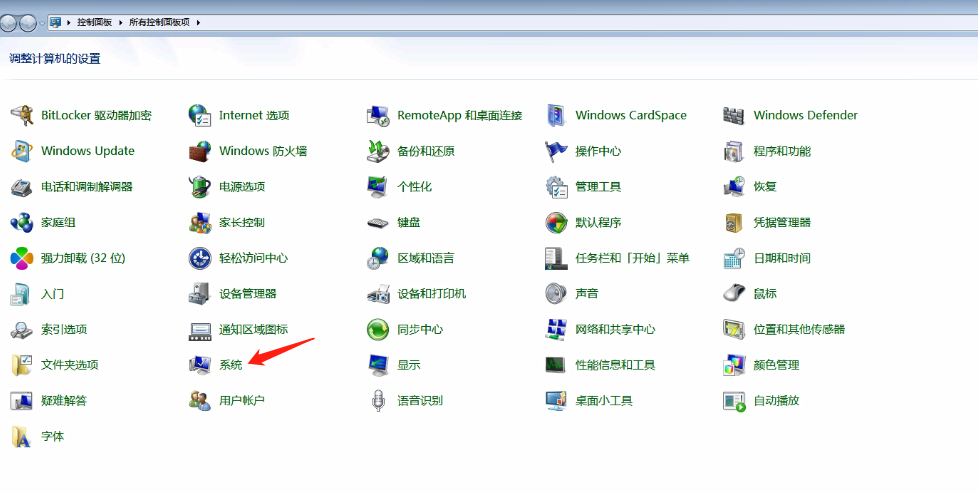Screen dimensions: 978x494
Task: Open the Windows CardSpace icon
Action: pyautogui.click(x=556, y=115)
